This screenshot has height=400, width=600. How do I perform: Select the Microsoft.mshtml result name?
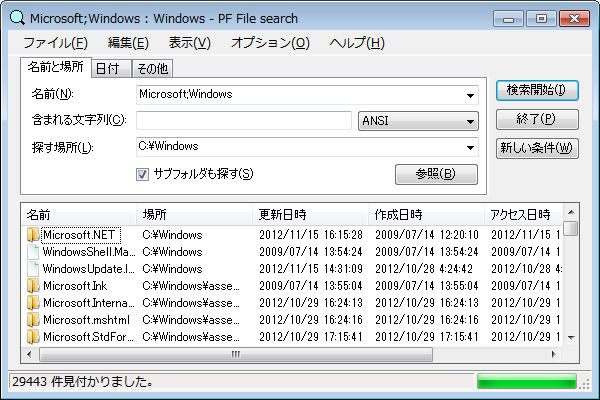86,320
